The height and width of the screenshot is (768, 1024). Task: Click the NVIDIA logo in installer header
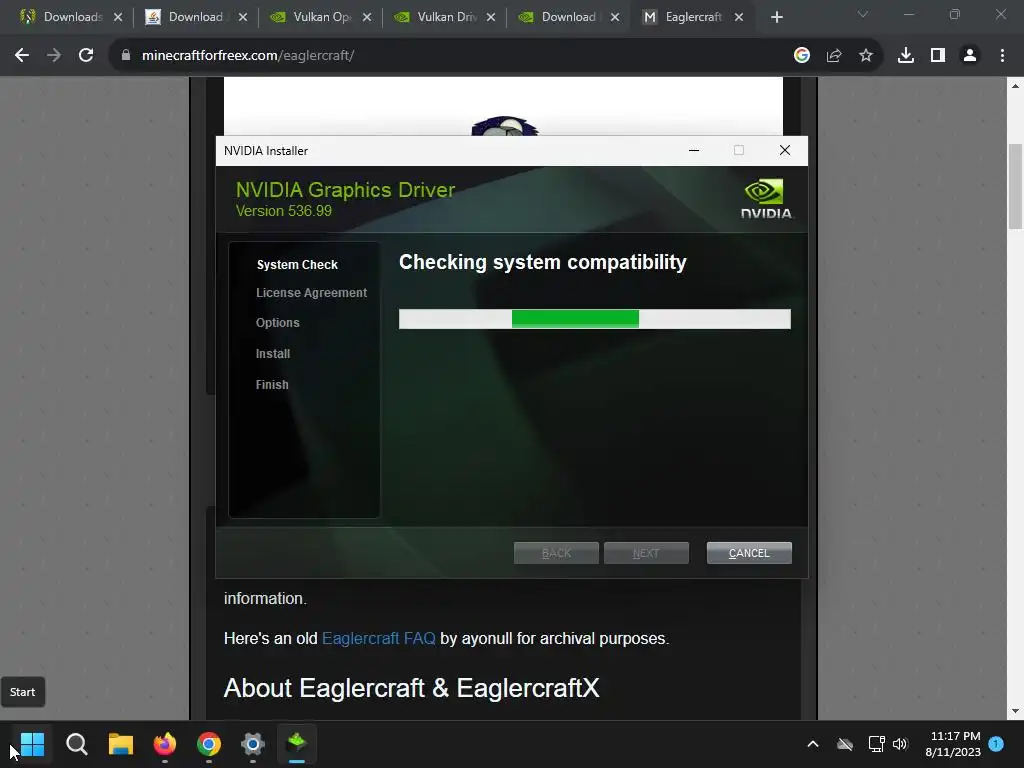pyautogui.click(x=765, y=199)
